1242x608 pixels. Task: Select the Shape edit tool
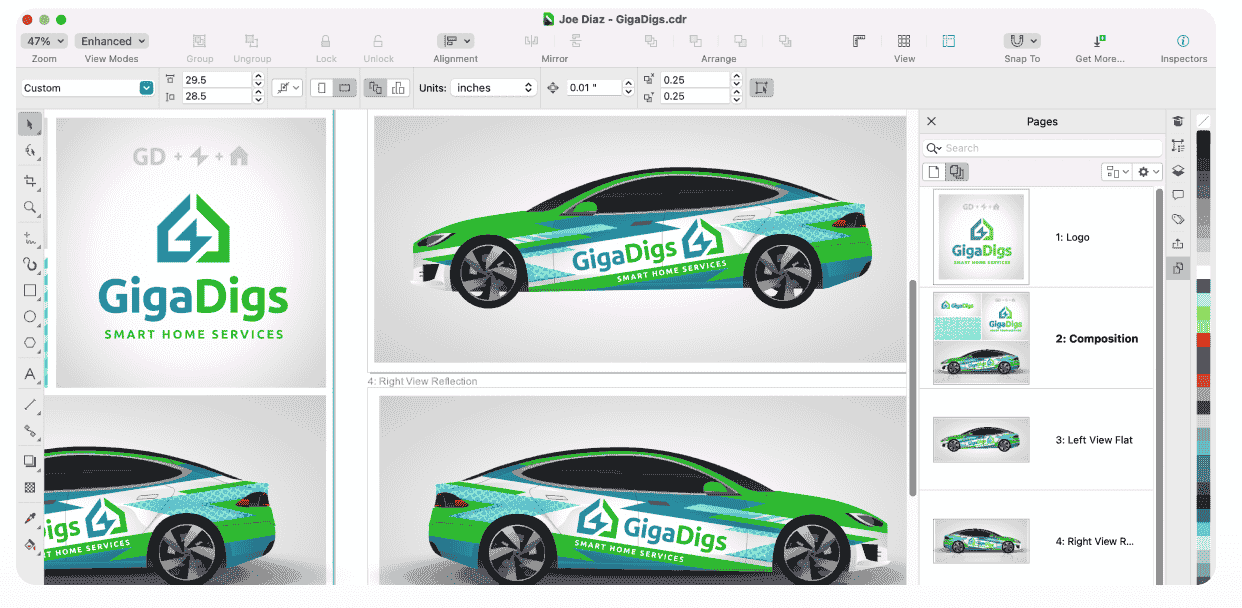[30, 151]
